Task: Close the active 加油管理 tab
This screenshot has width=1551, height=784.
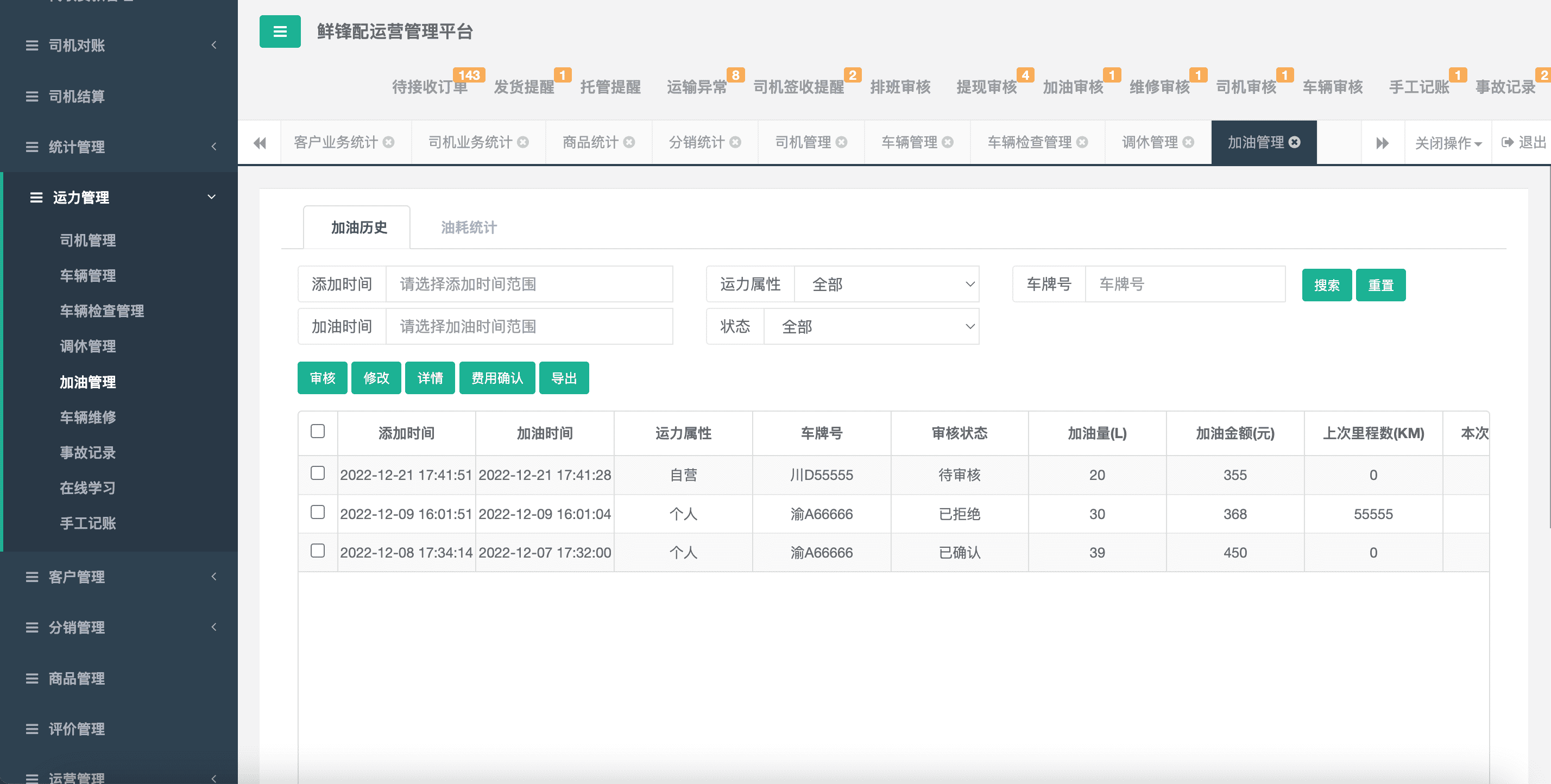Action: tap(1295, 142)
